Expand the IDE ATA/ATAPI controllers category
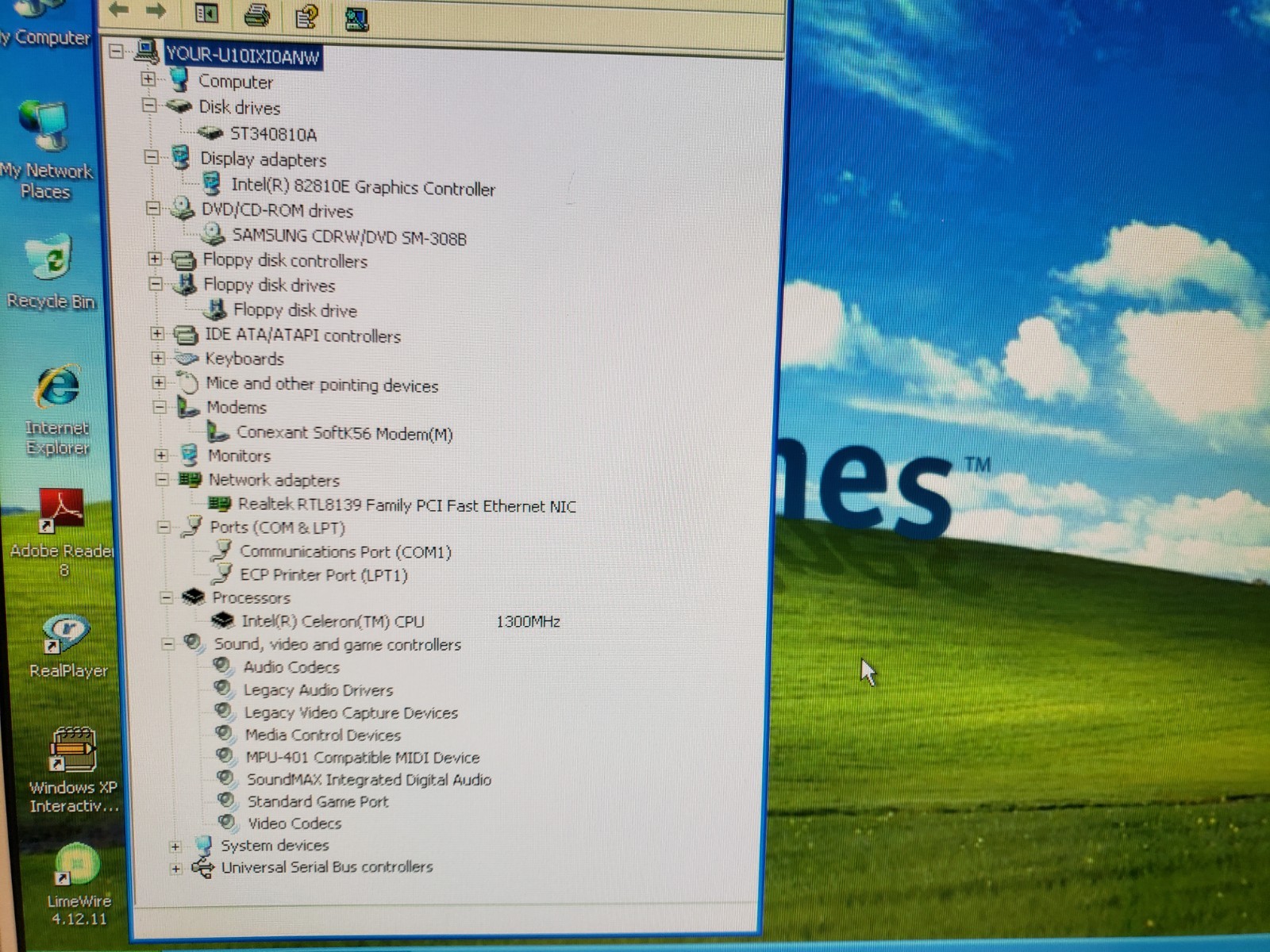1270x952 pixels. tap(157, 334)
